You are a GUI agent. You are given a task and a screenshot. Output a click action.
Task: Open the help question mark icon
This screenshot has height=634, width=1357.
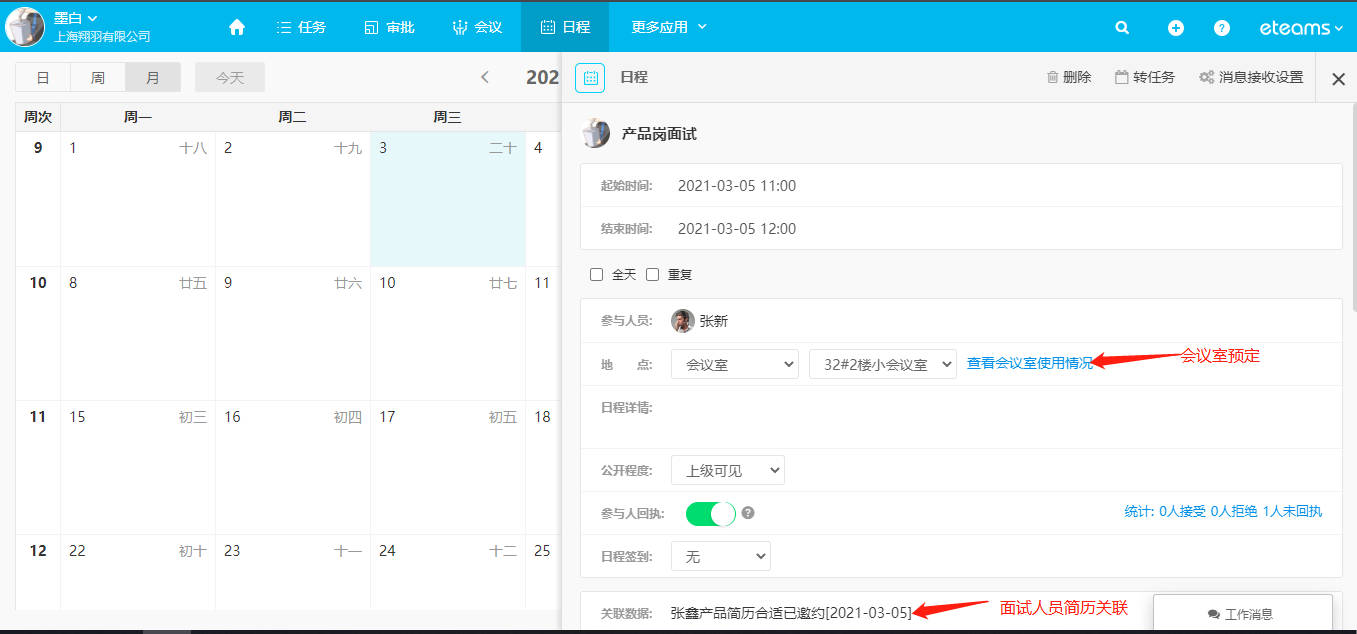tap(1222, 28)
